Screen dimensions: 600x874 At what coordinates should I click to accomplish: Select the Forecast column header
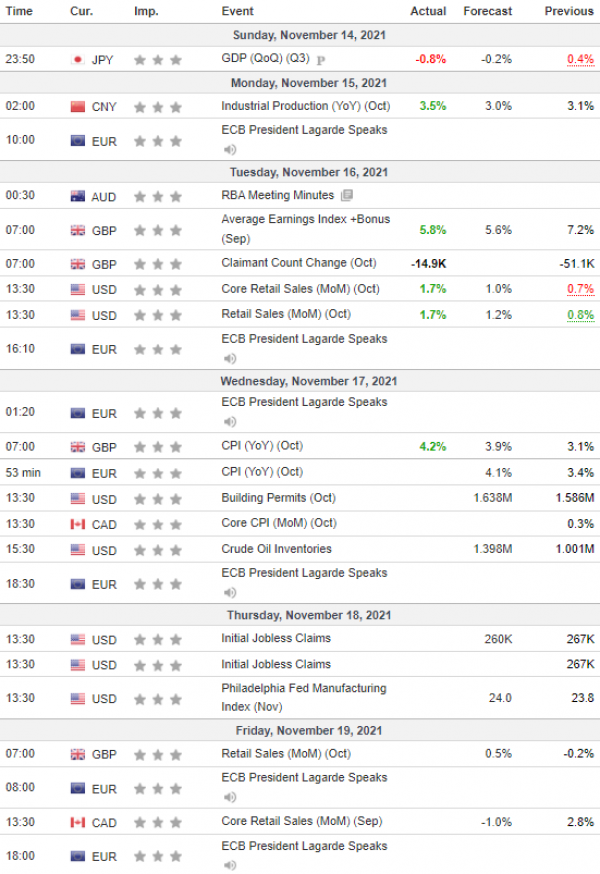[x=487, y=11]
